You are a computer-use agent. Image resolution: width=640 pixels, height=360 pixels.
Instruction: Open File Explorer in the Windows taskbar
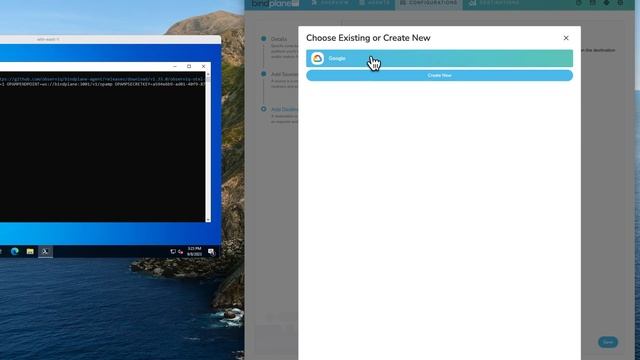tap(30, 251)
